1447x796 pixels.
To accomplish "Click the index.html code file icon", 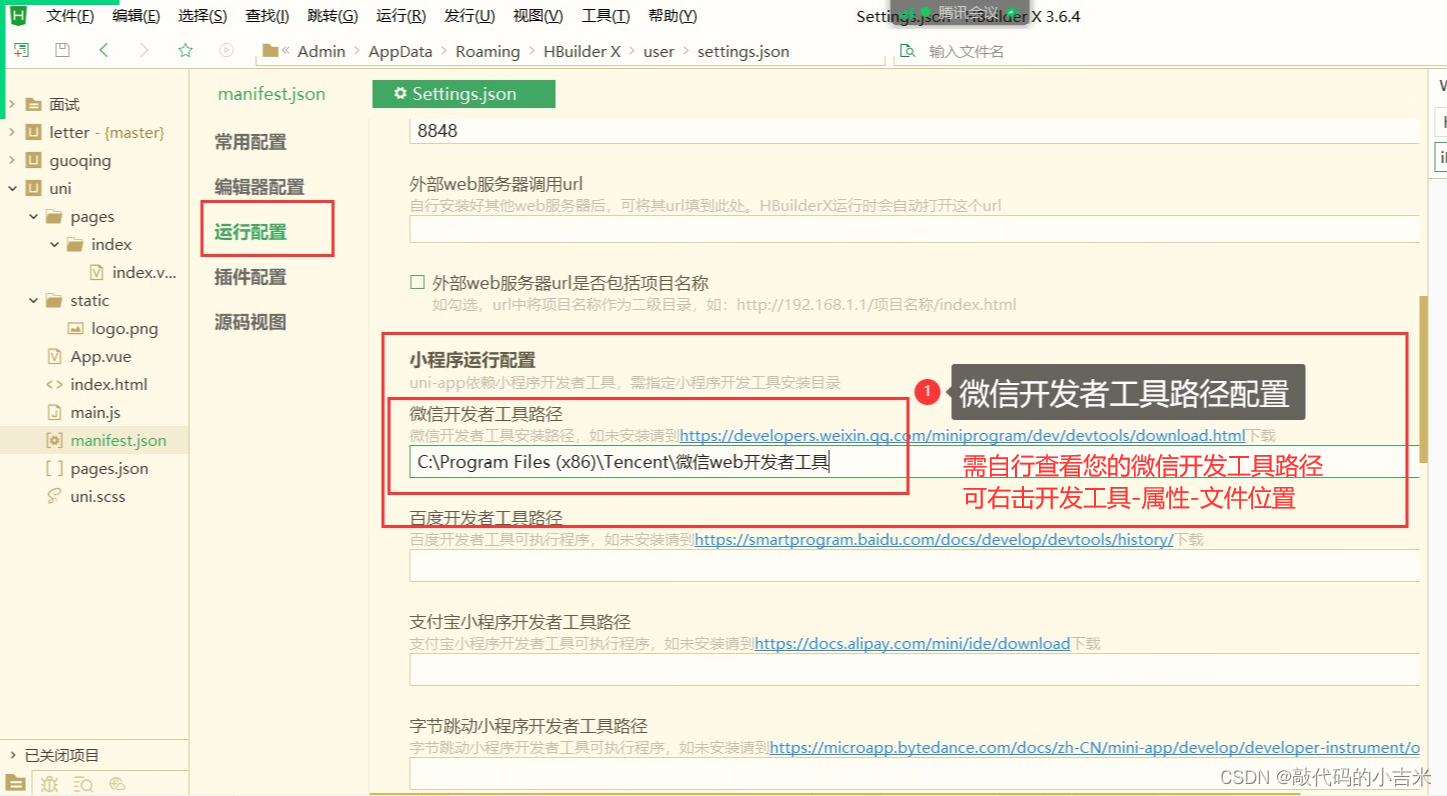I will (54, 384).
